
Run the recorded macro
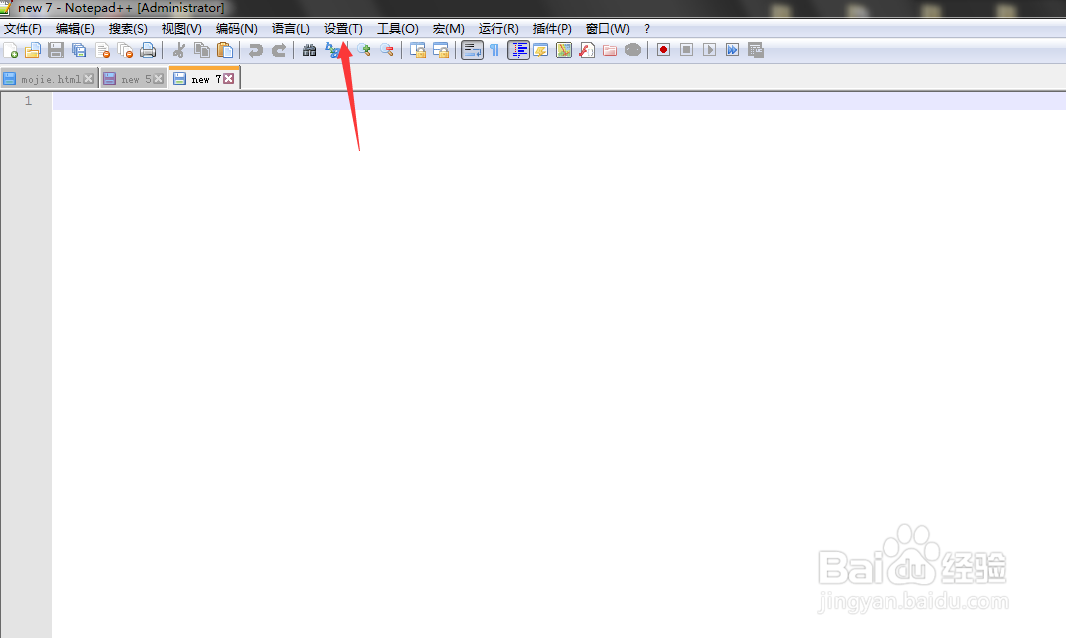coord(708,49)
